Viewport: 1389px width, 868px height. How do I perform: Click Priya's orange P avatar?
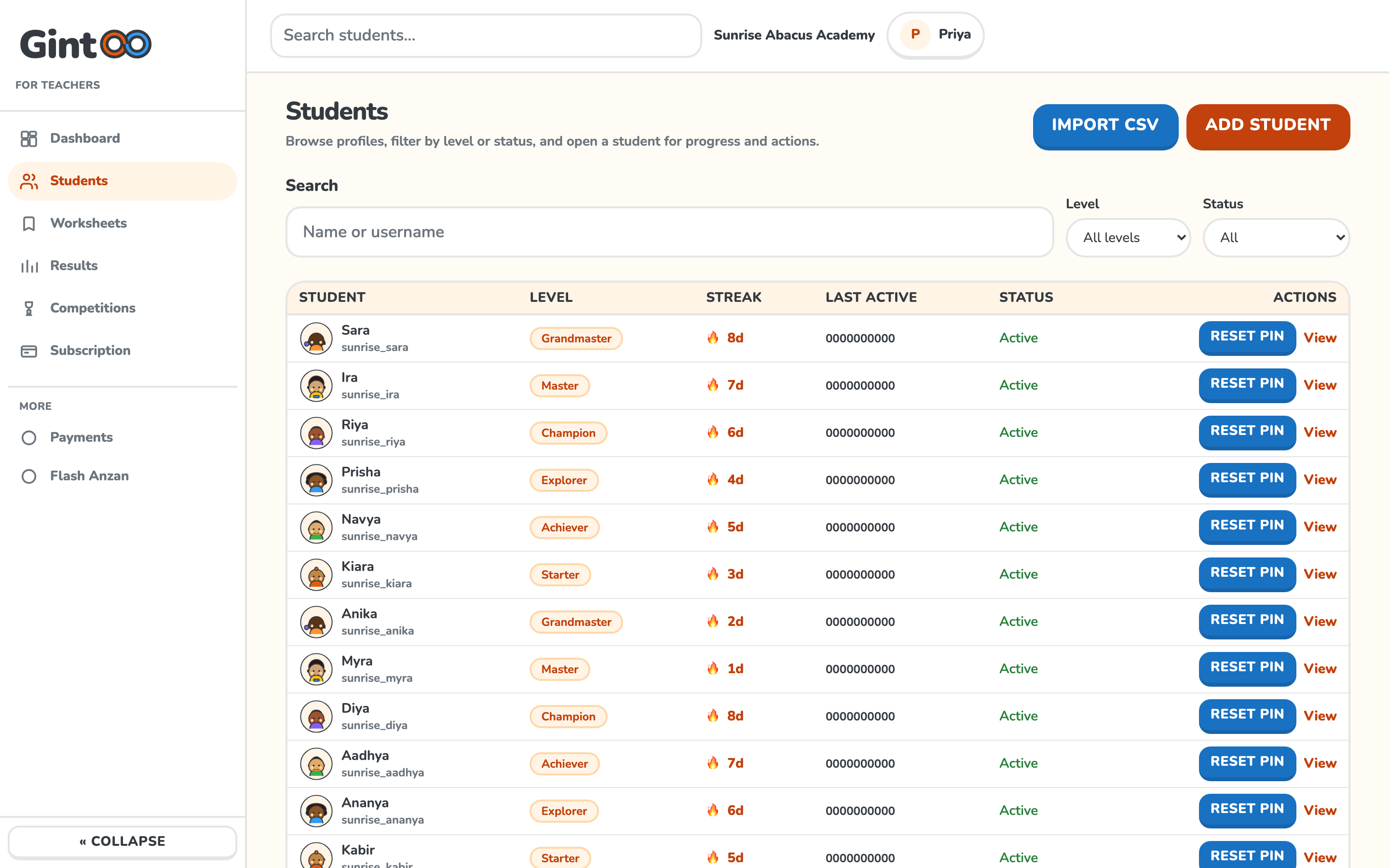(915, 34)
